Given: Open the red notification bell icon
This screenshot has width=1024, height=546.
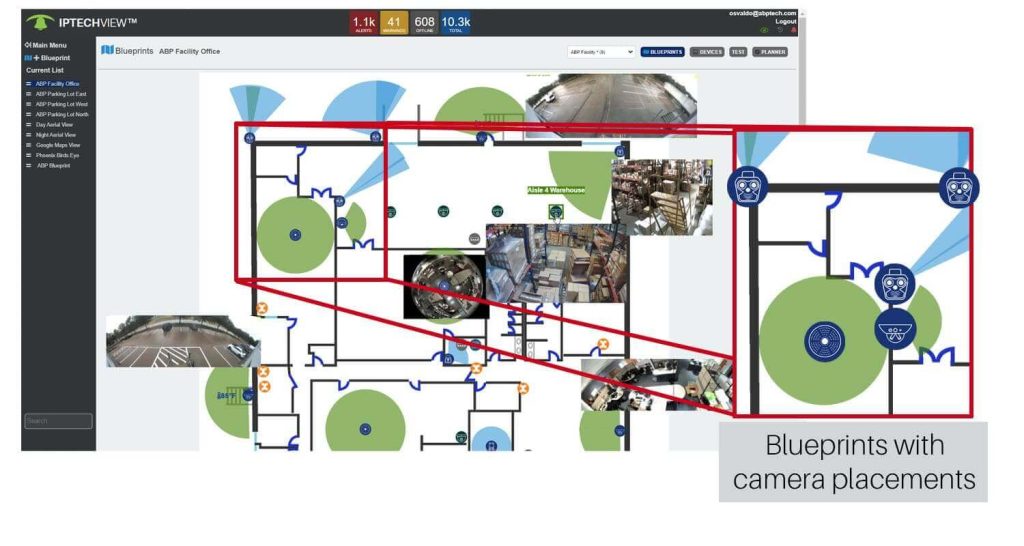Looking at the screenshot, I should pyautogui.click(x=793, y=30).
